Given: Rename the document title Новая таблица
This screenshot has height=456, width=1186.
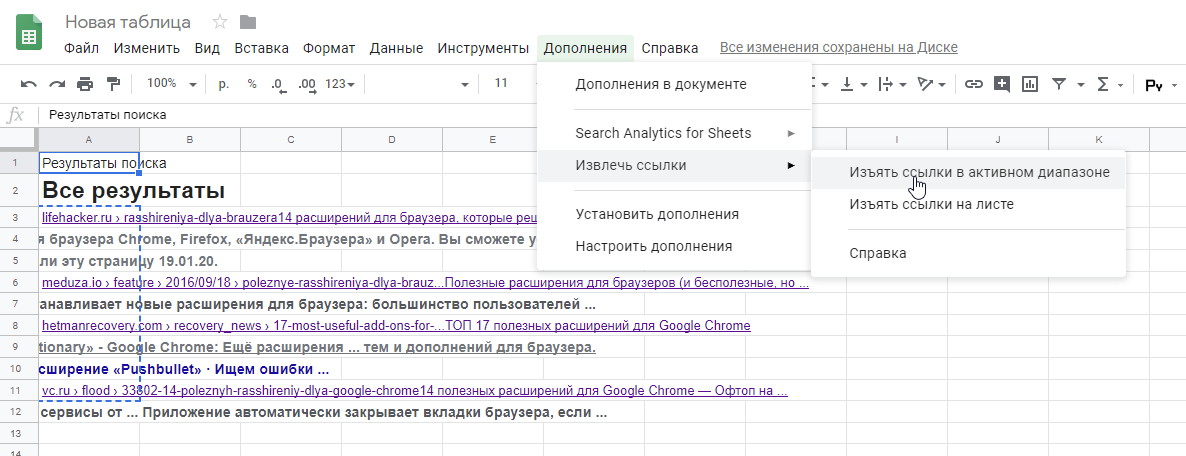Looking at the screenshot, I should click(128, 22).
